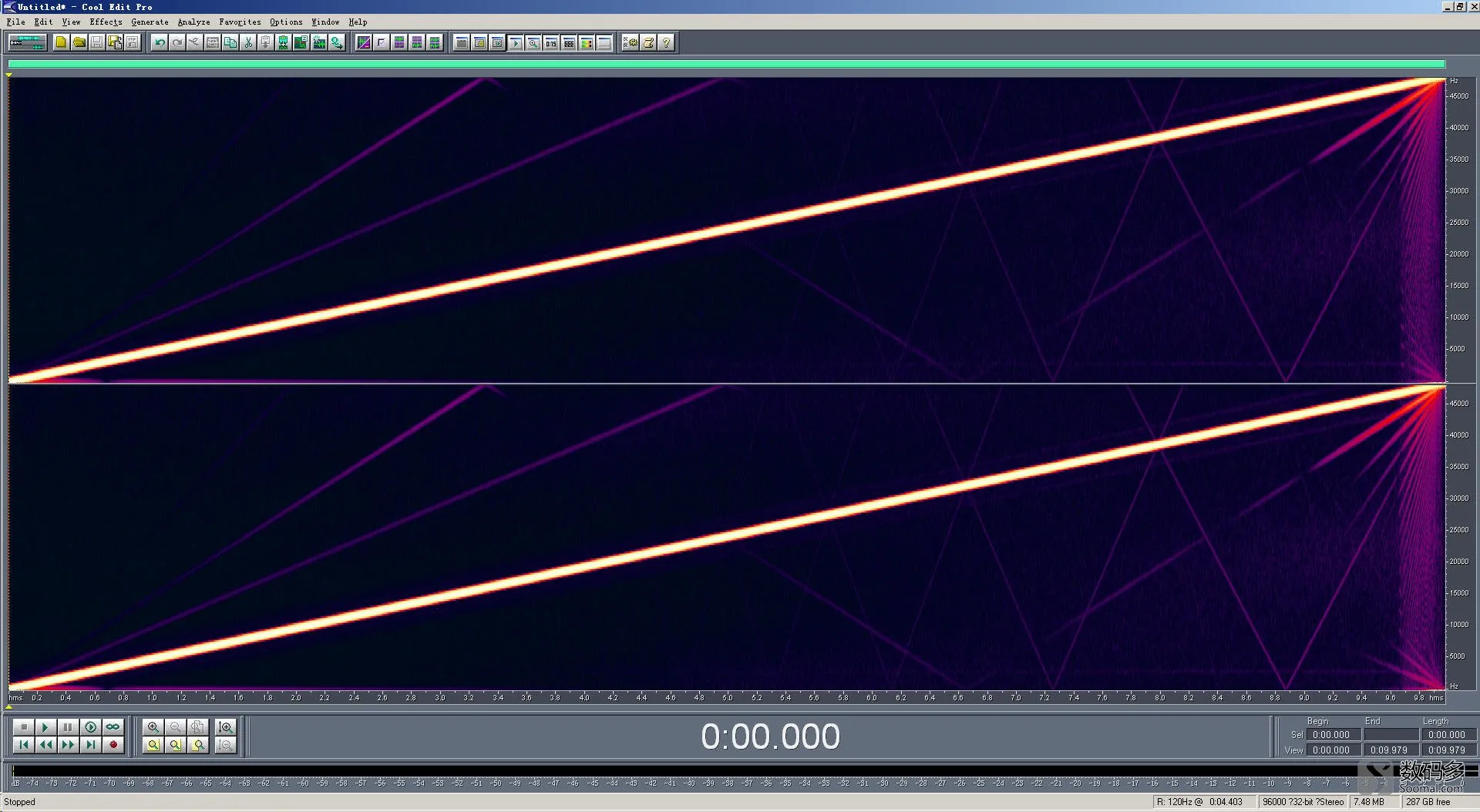Open the View menu

(71, 22)
